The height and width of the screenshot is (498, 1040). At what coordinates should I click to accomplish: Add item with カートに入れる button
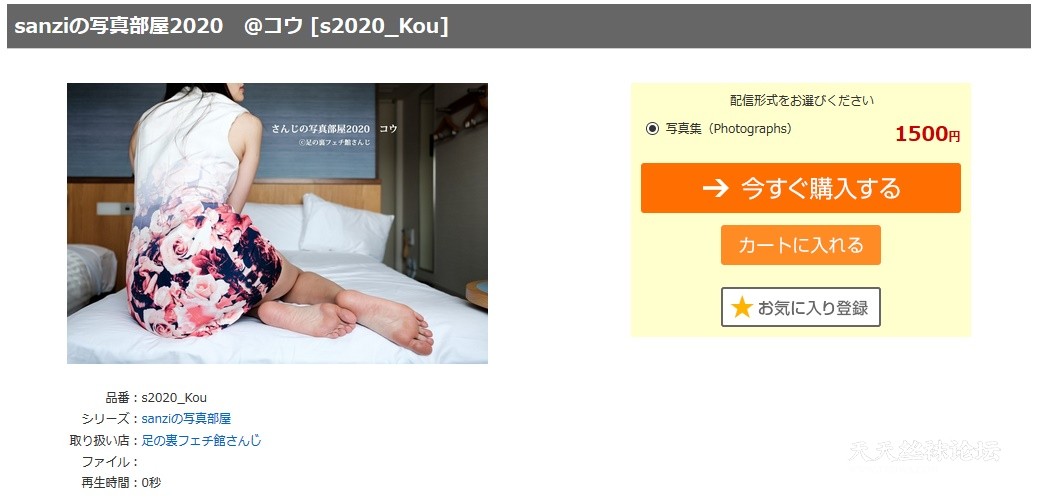pyautogui.click(x=801, y=245)
